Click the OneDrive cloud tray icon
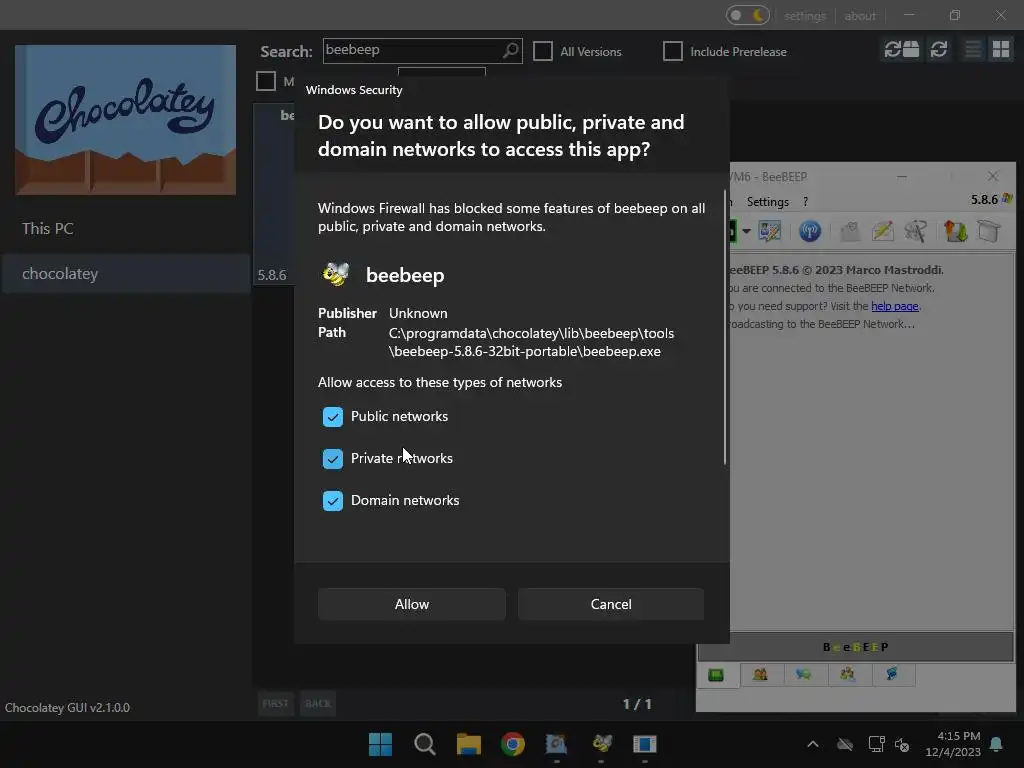 845,744
